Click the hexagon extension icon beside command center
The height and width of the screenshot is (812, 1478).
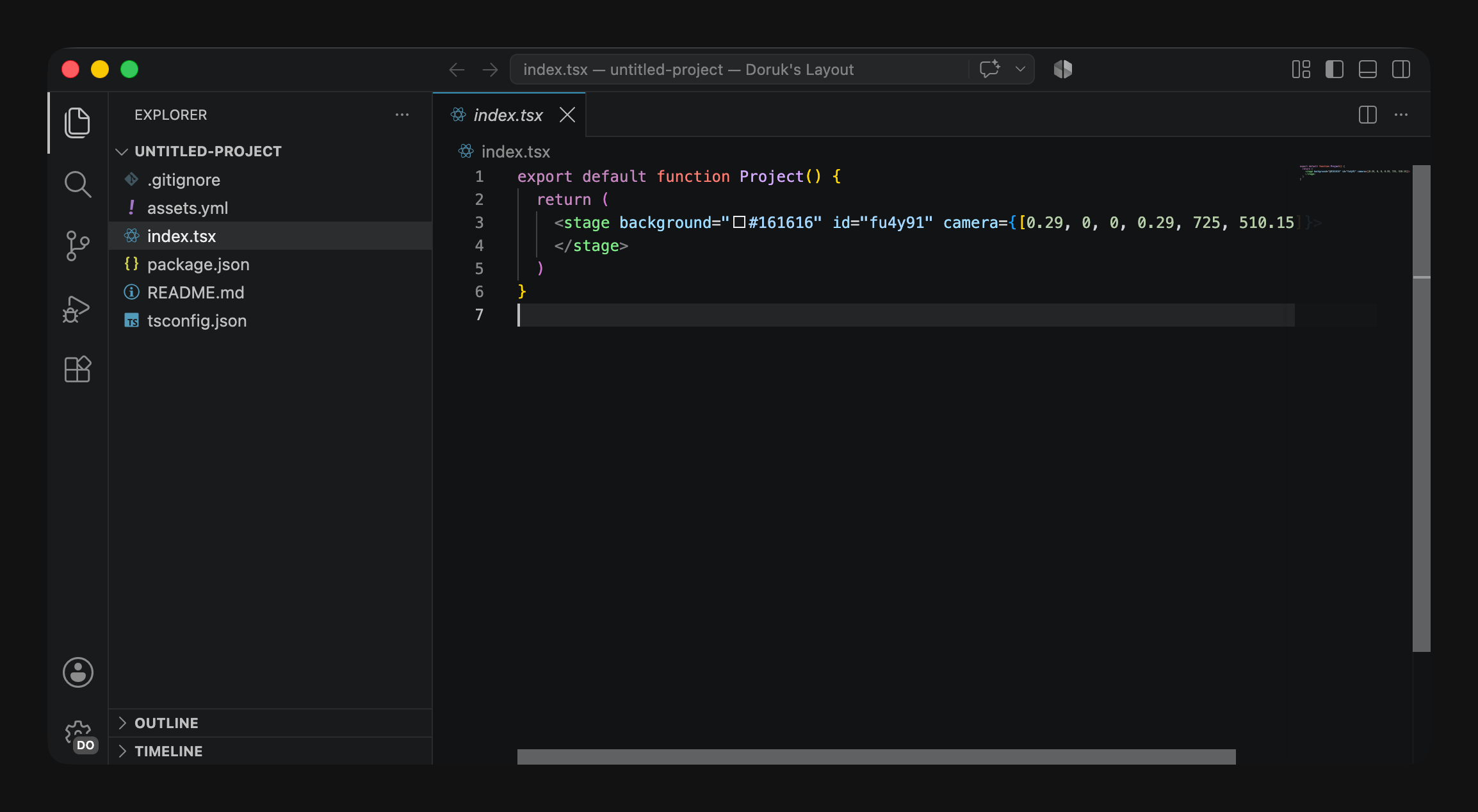point(1063,69)
